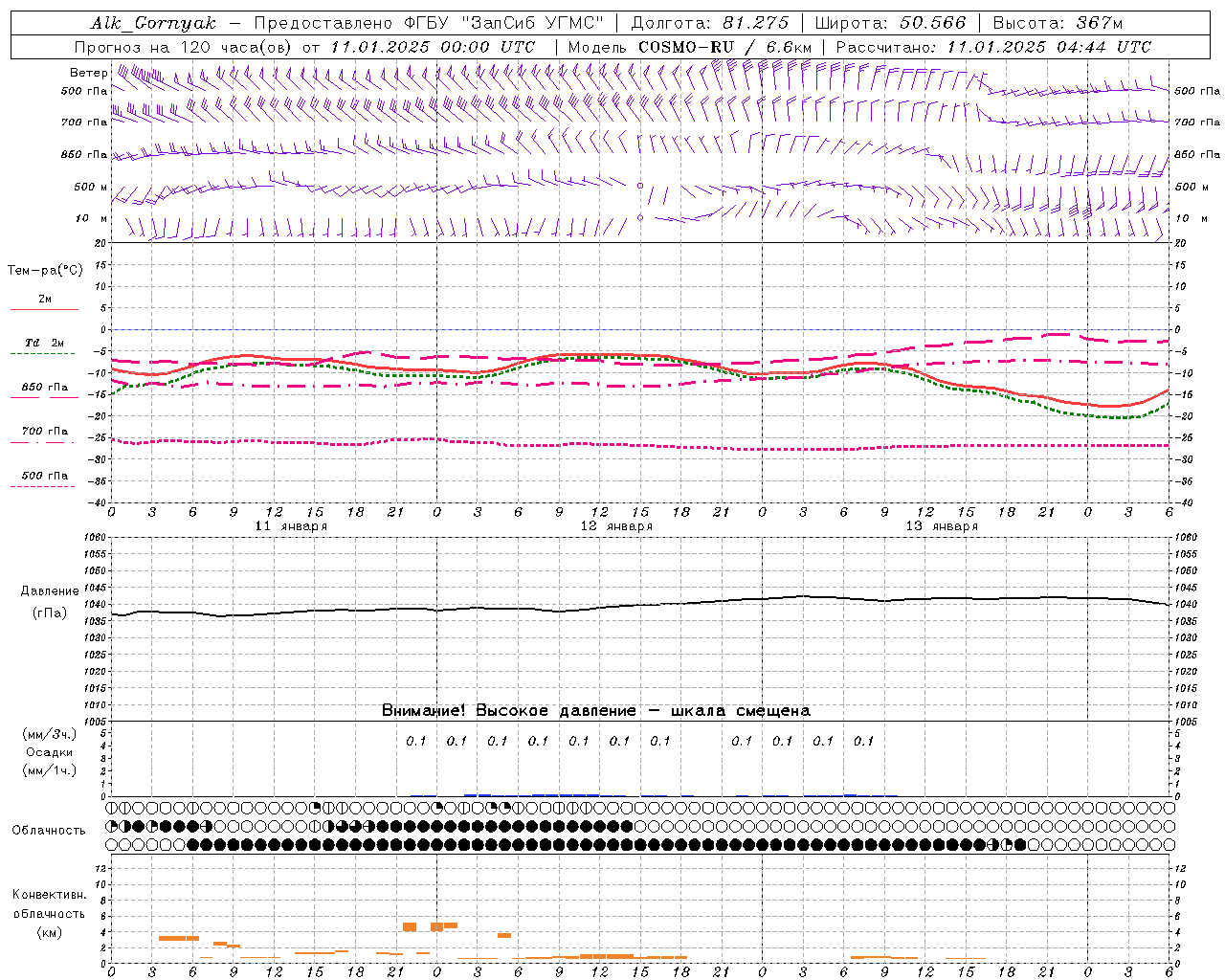Click the 12 января date label

point(616,526)
